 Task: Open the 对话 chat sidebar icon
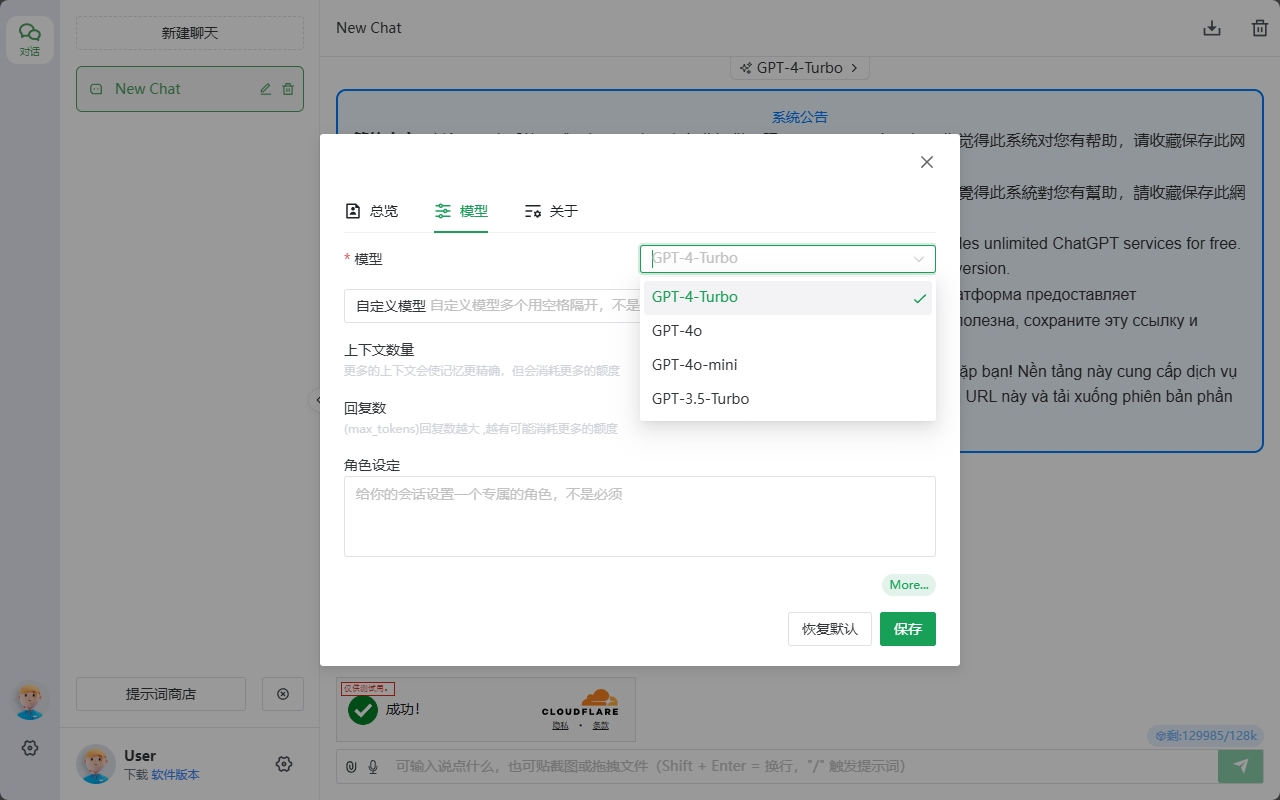coord(30,40)
